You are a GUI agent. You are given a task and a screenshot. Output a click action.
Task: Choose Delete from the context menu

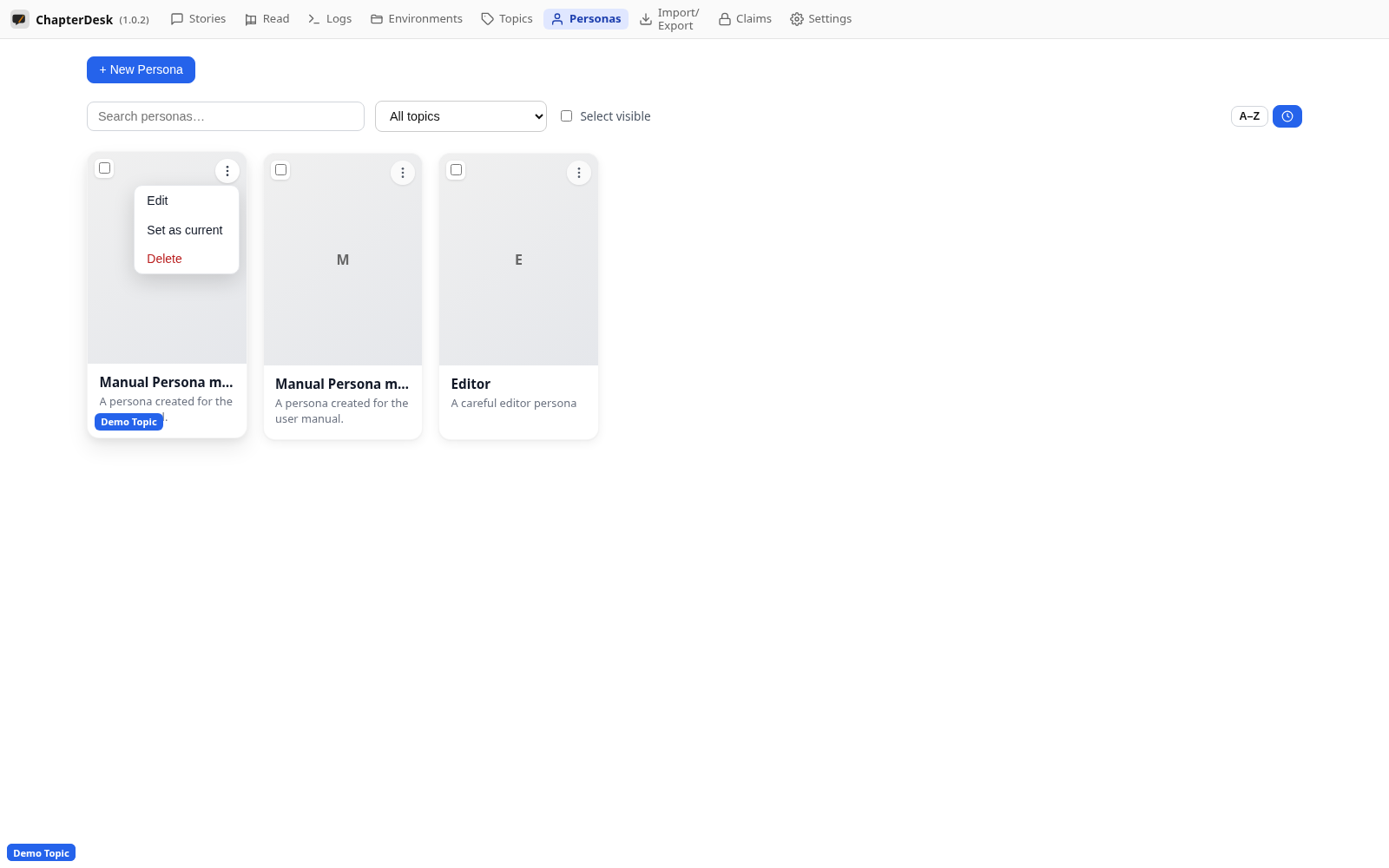pos(187,259)
